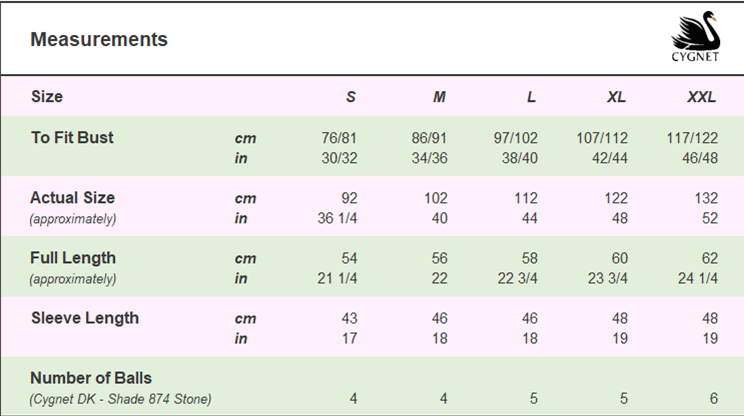
Task: Click the Actual Size row label
Action: click(72, 197)
